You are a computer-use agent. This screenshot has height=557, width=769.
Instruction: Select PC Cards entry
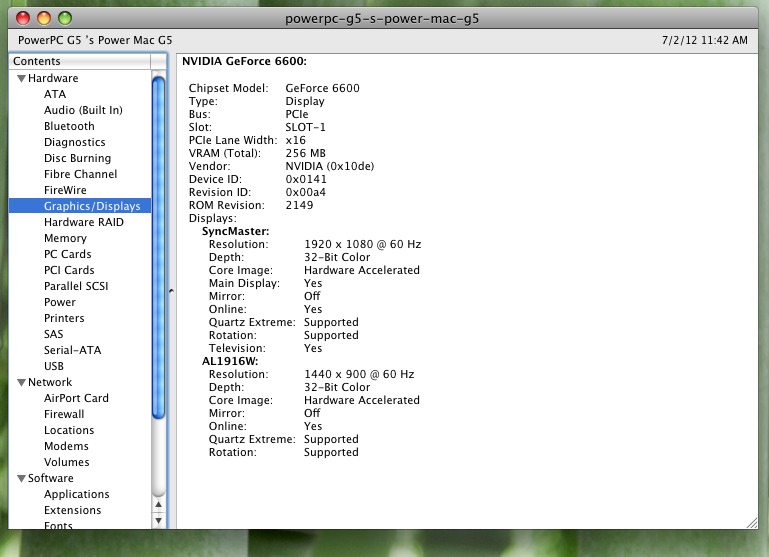click(x=68, y=254)
